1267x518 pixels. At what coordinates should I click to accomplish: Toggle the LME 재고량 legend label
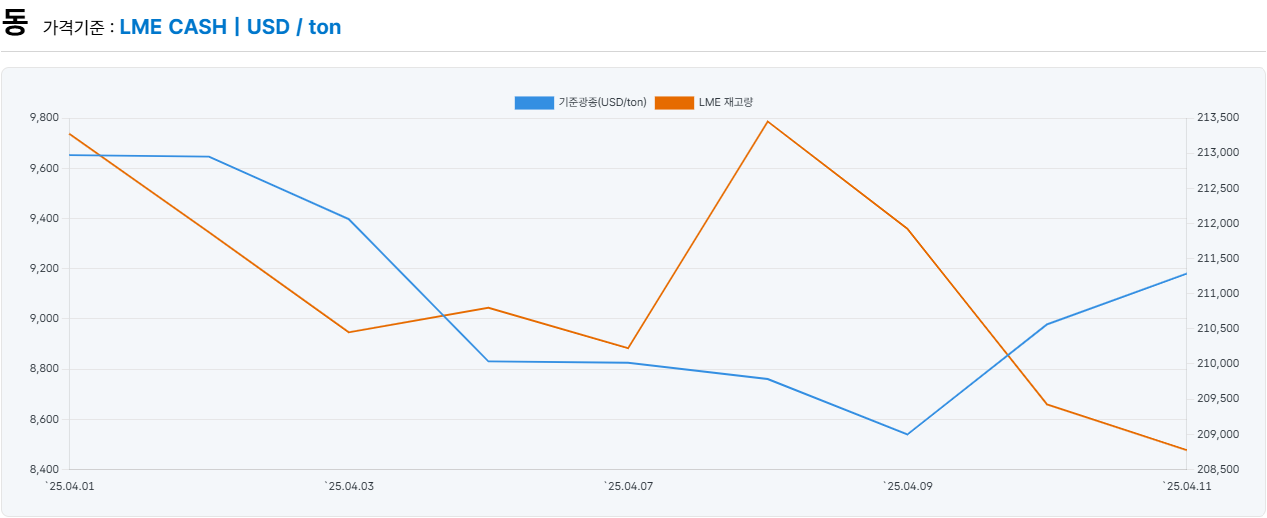(725, 103)
